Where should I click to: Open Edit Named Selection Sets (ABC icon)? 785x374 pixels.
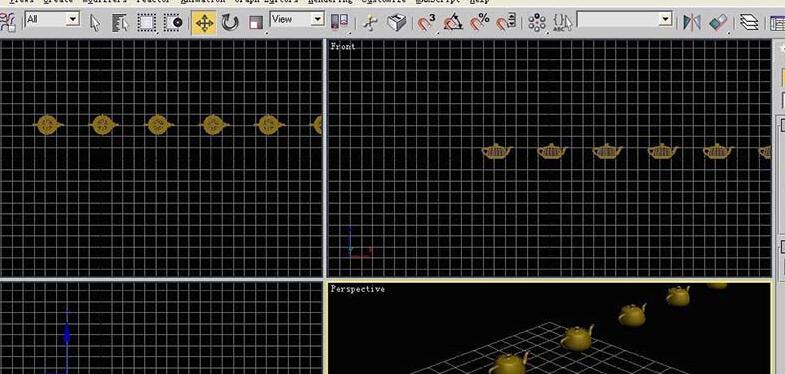point(563,23)
